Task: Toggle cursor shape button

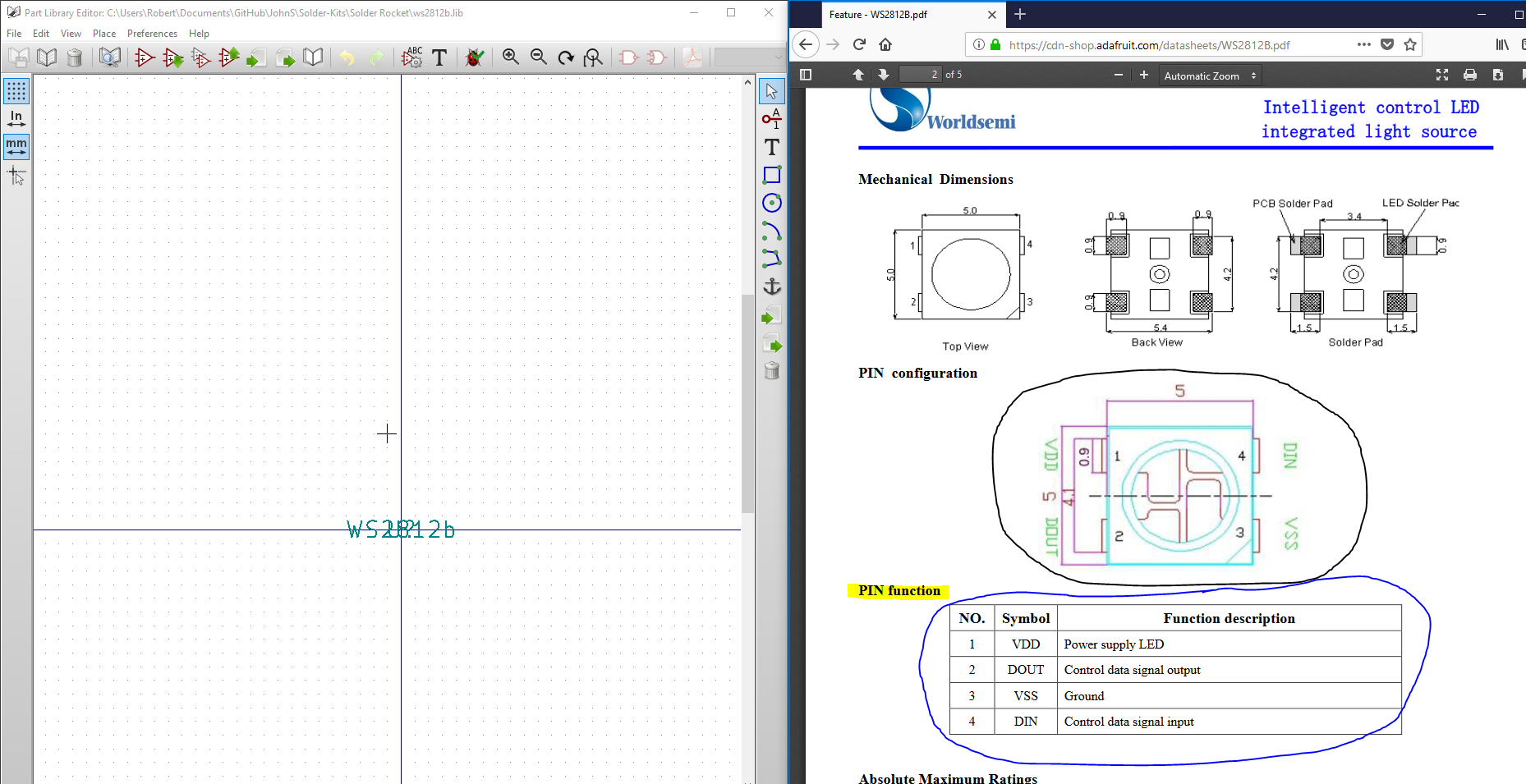Action: [16, 175]
